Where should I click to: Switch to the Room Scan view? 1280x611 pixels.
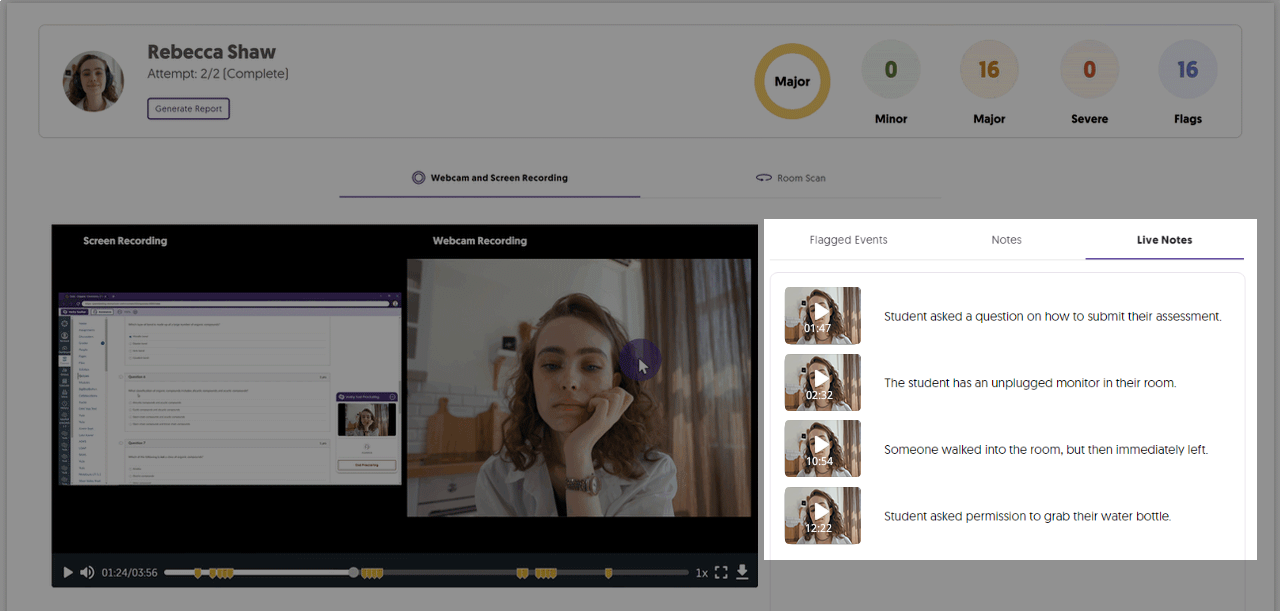tap(790, 178)
